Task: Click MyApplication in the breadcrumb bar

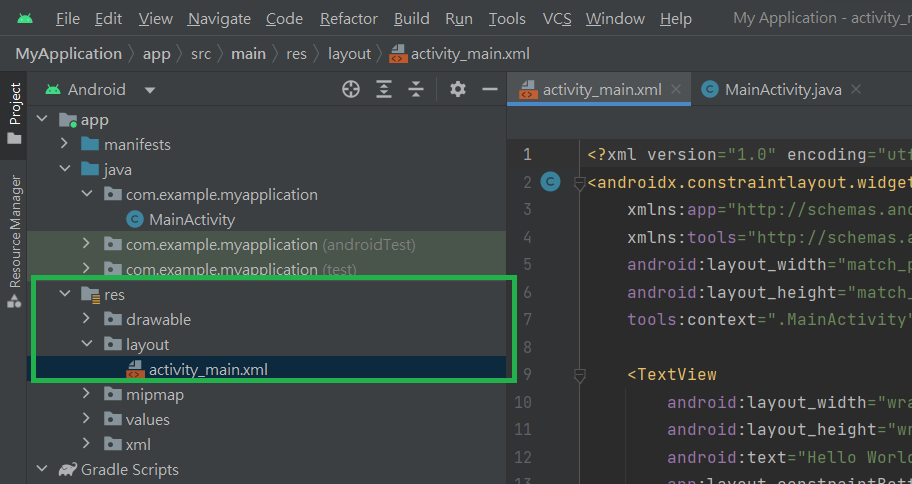Action: tap(69, 54)
